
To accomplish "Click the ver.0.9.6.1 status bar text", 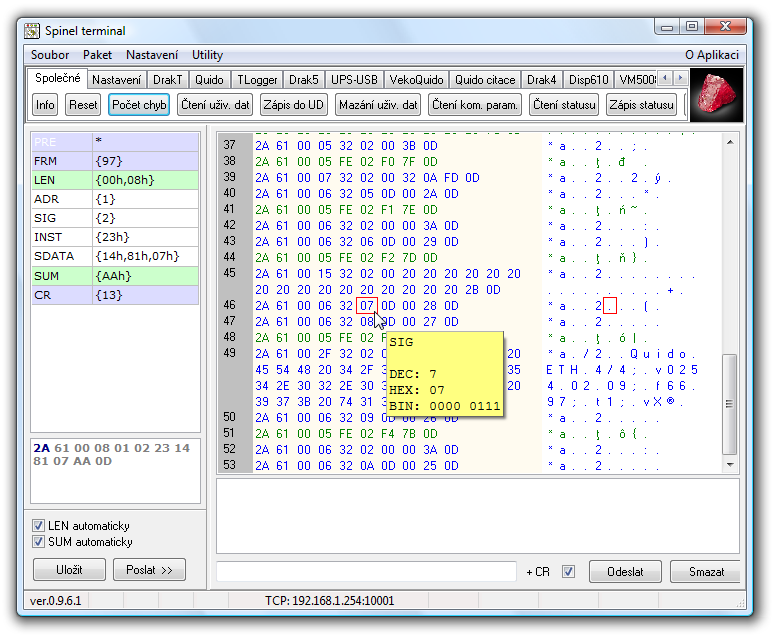I will [x=55, y=601].
